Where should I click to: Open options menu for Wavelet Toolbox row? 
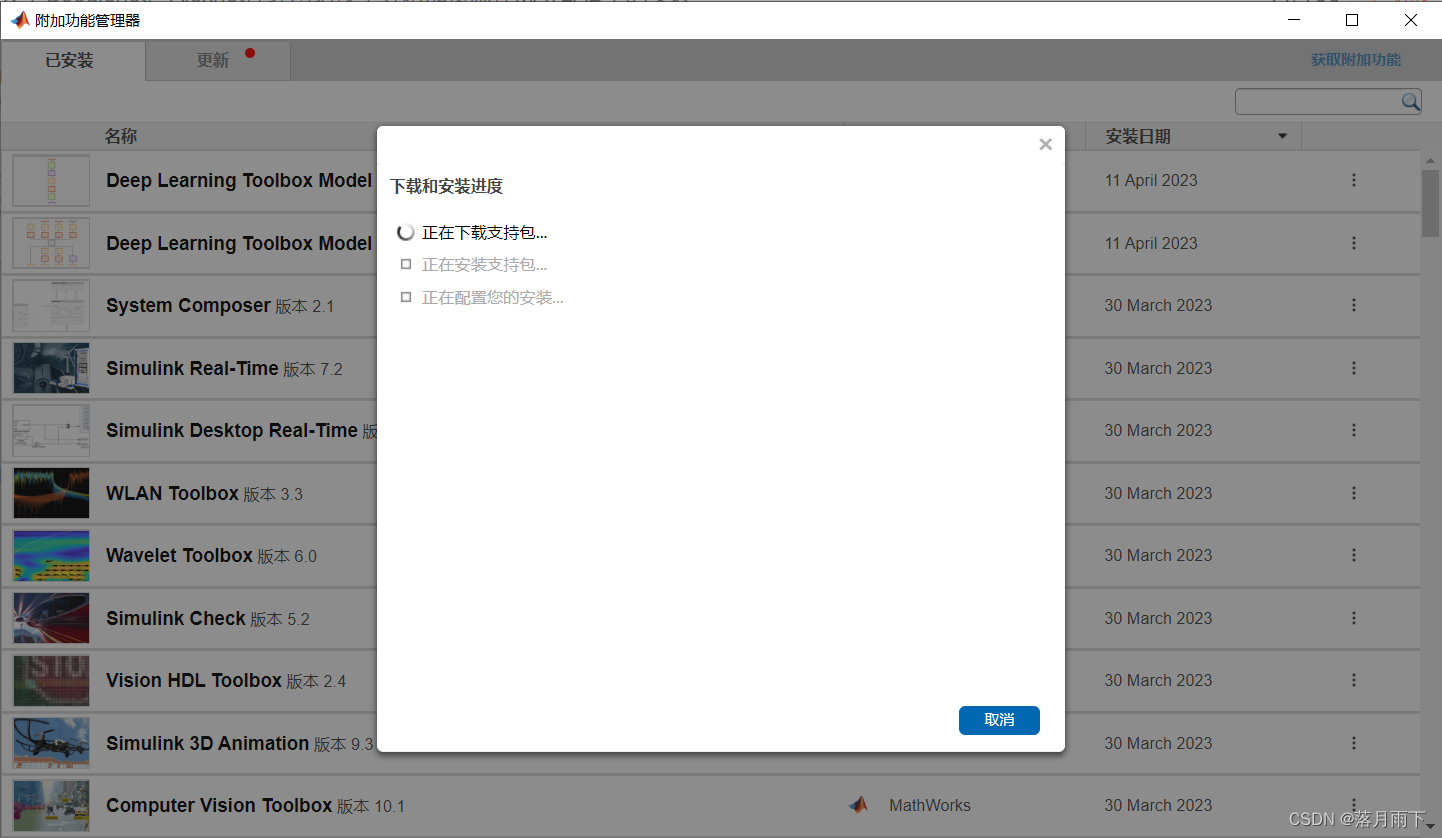coord(1354,555)
